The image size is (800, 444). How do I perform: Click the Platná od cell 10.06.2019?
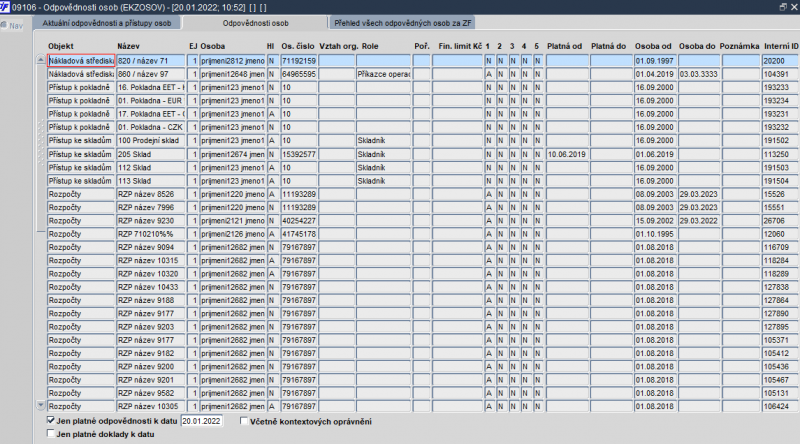tap(567, 154)
